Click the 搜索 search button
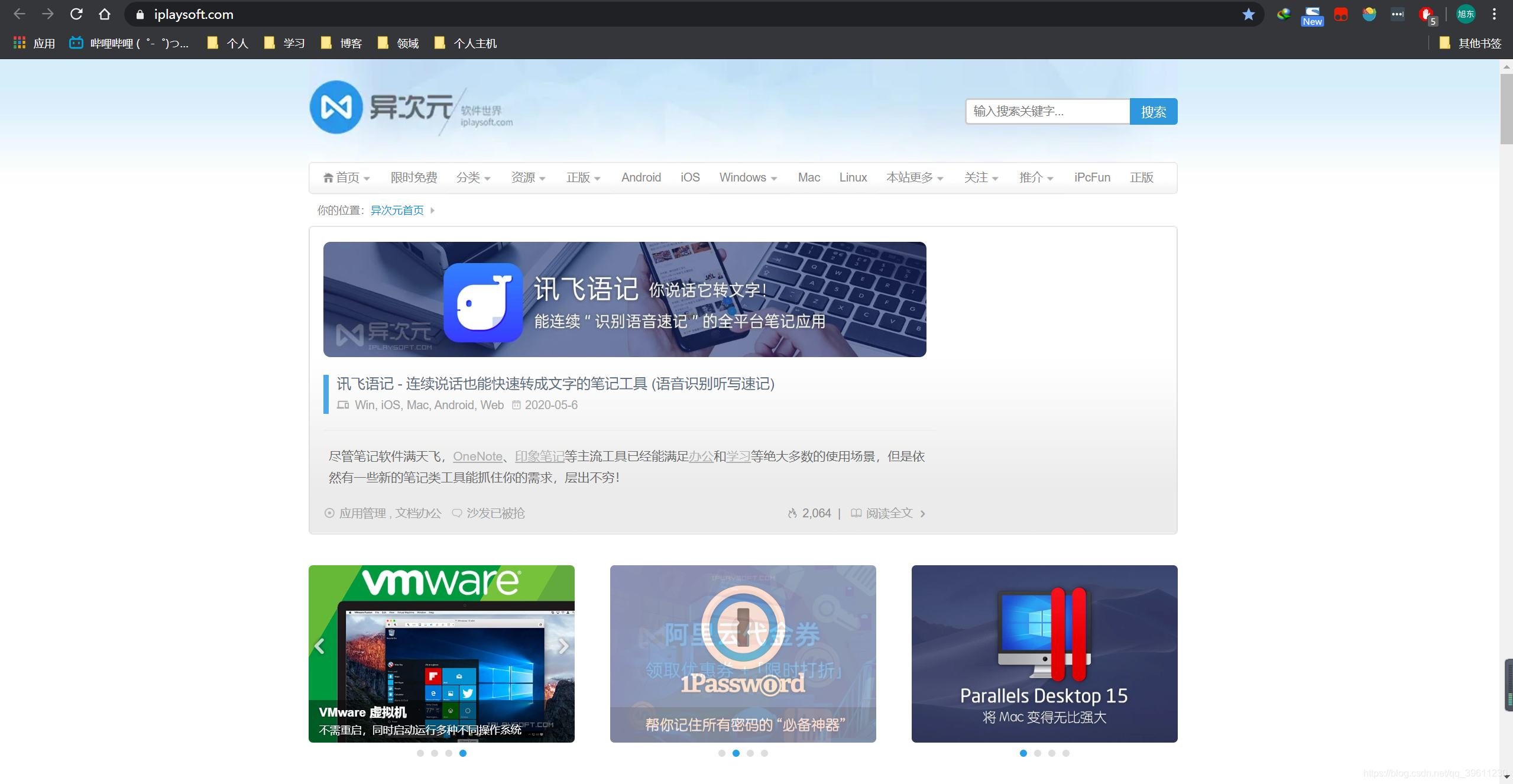Screen dimensions: 1513x784 [x=1153, y=111]
